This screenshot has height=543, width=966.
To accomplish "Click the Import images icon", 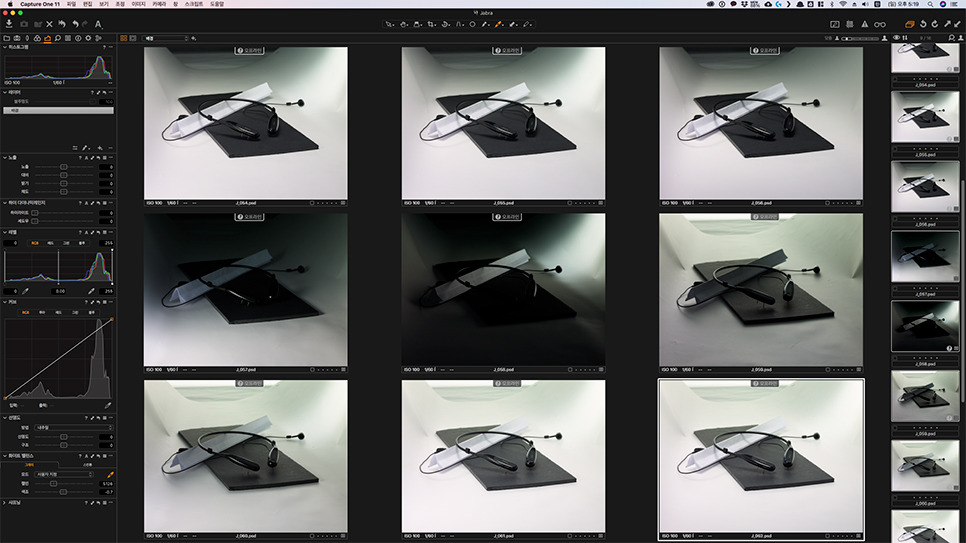I will [x=9, y=24].
